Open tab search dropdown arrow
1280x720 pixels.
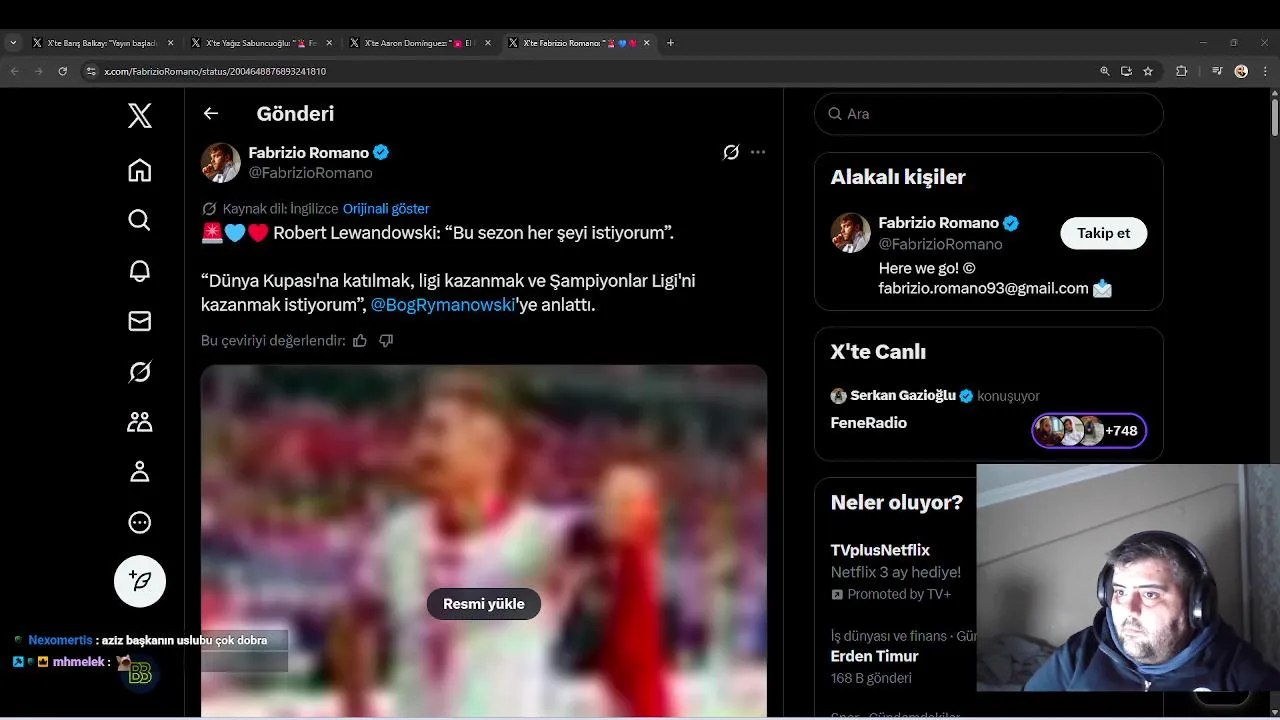point(13,43)
